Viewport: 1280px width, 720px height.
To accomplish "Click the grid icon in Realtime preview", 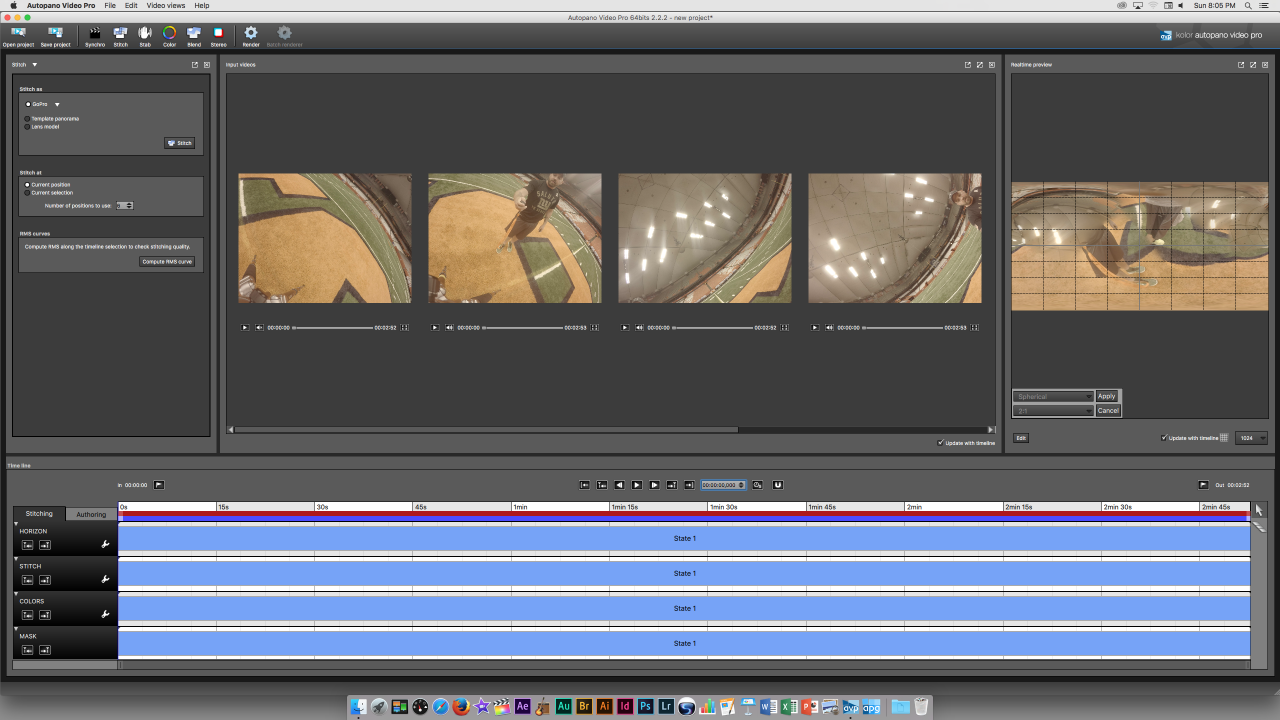I will click(x=1224, y=438).
